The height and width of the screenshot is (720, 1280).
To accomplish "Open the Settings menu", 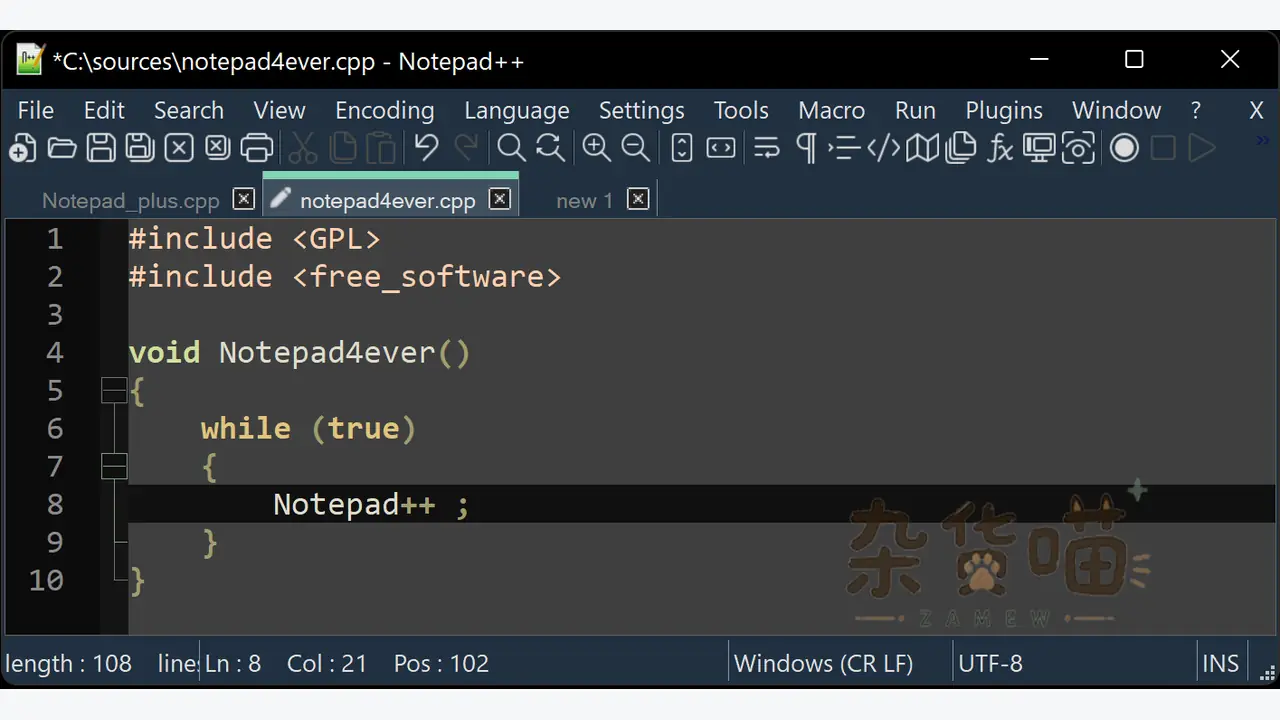I will coord(642,110).
